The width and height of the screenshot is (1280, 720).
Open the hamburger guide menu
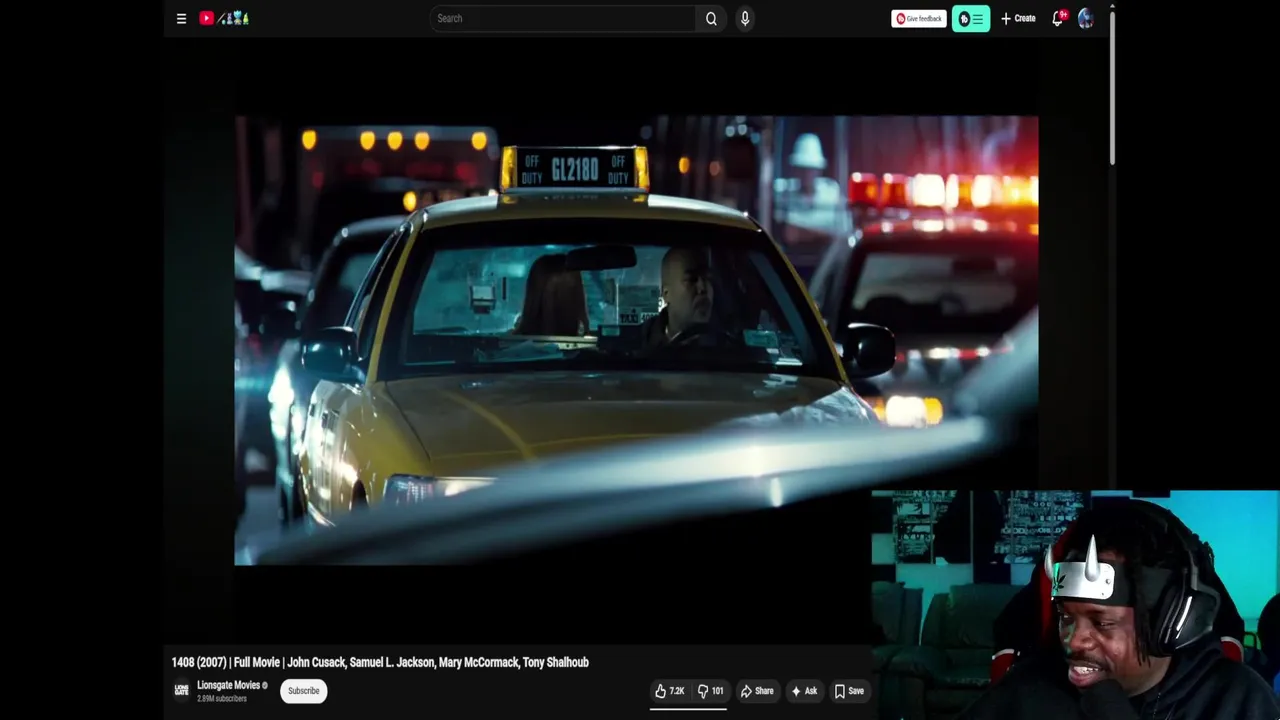[181, 18]
